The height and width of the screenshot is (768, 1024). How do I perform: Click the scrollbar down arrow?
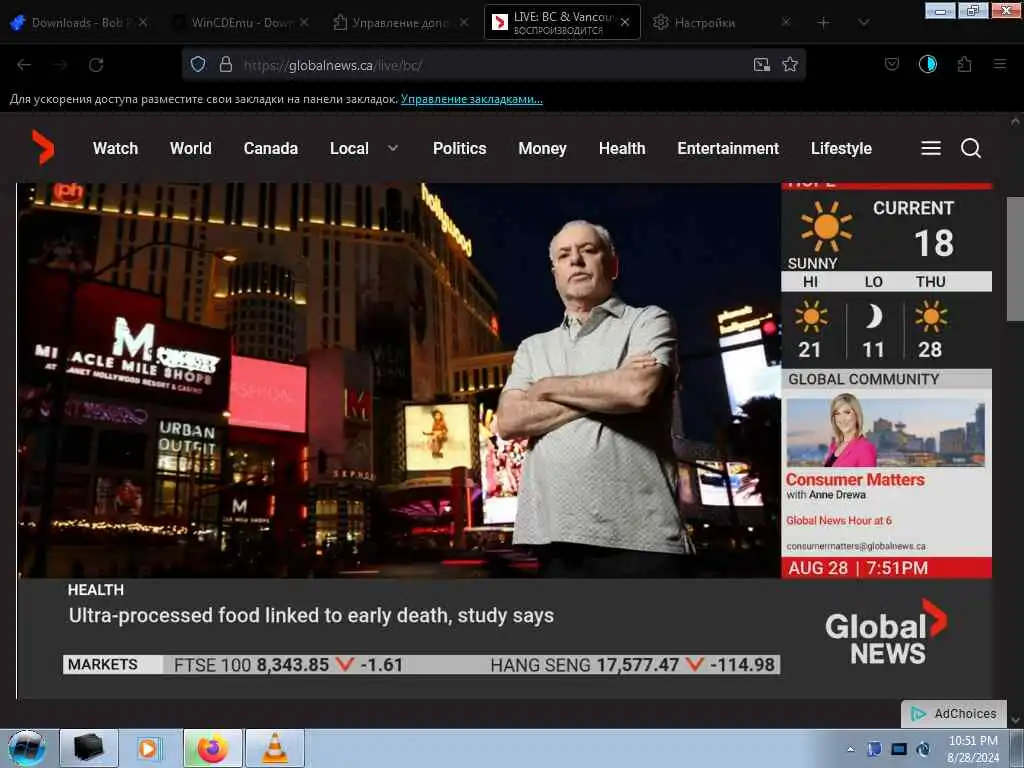click(x=1015, y=720)
